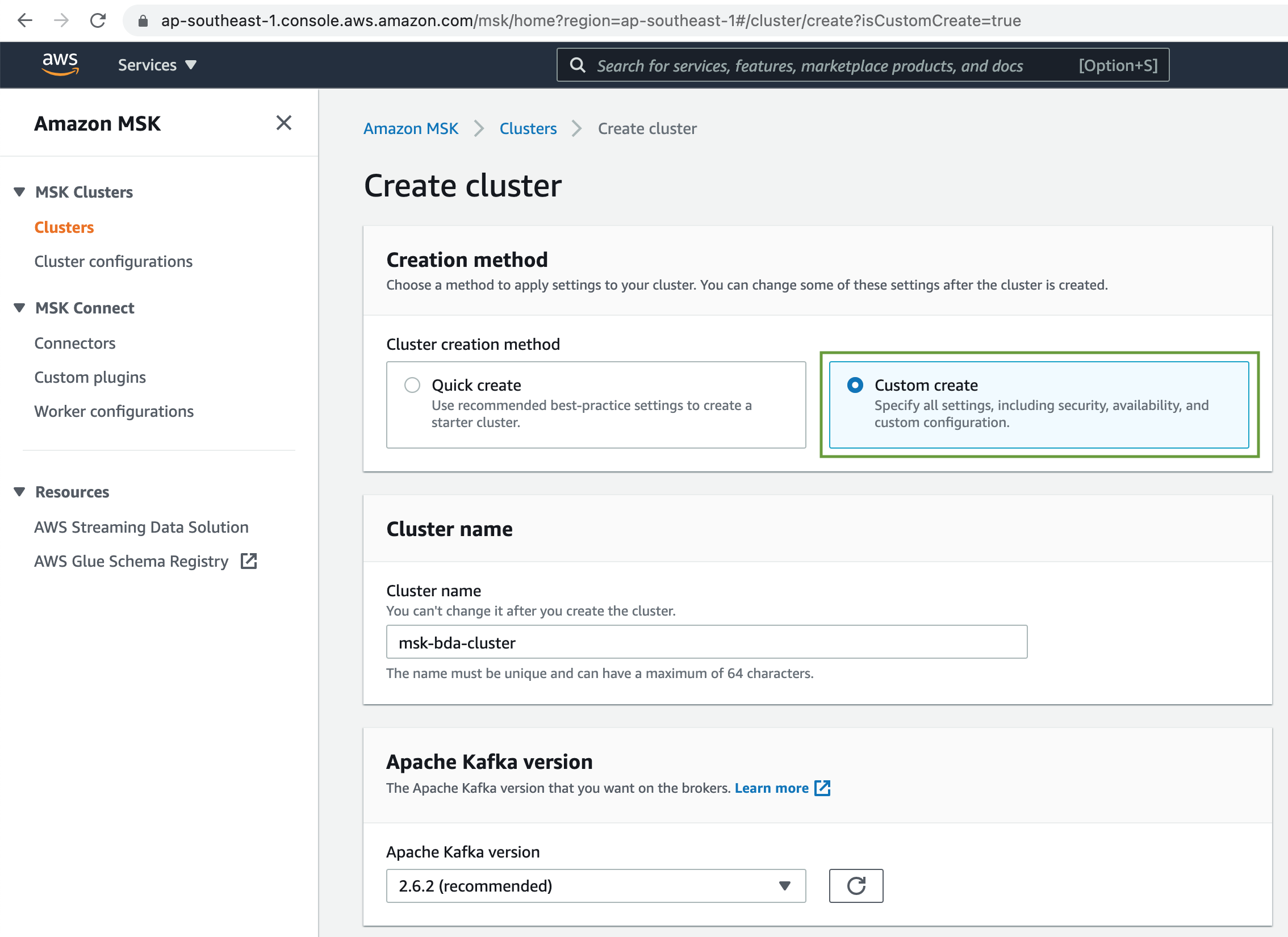1288x937 pixels.
Task: Open Cluster configurations in sidebar
Action: (x=114, y=261)
